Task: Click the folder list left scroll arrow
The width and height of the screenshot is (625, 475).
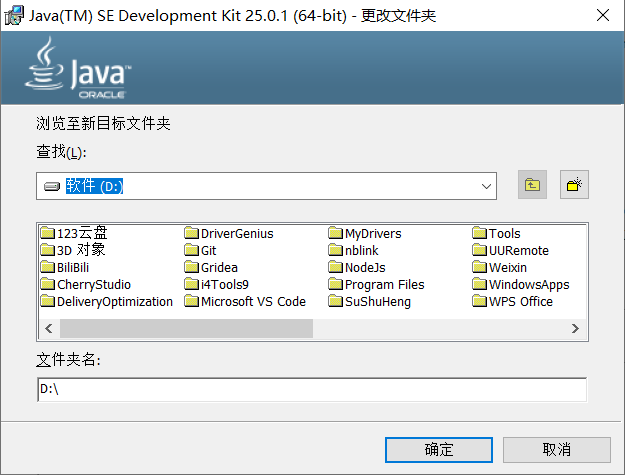Action: [47, 328]
